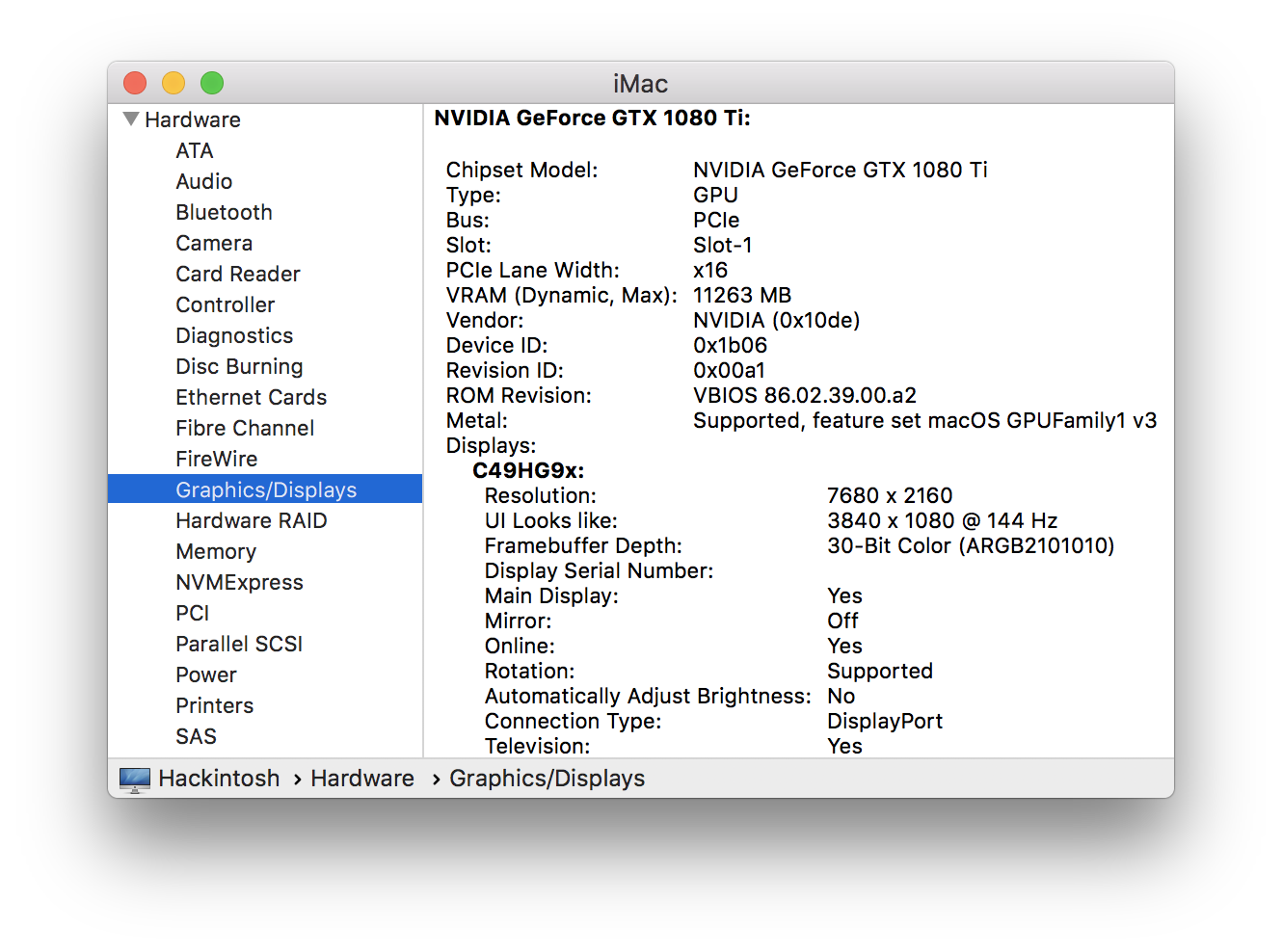Click the Device ID value 0x1b06
The height and width of the screenshot is (952, 1282).
point(731,345)
